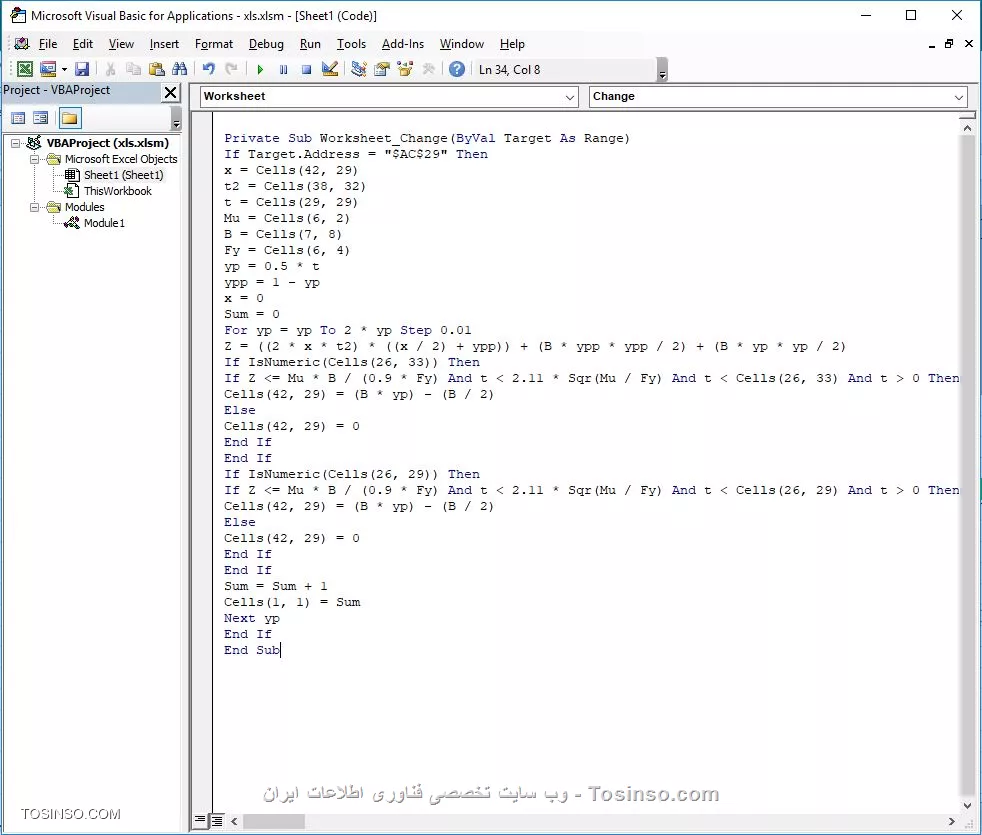Open the Tools menu
This screenshot has height=835, width=982.
[x=351, y=44]
